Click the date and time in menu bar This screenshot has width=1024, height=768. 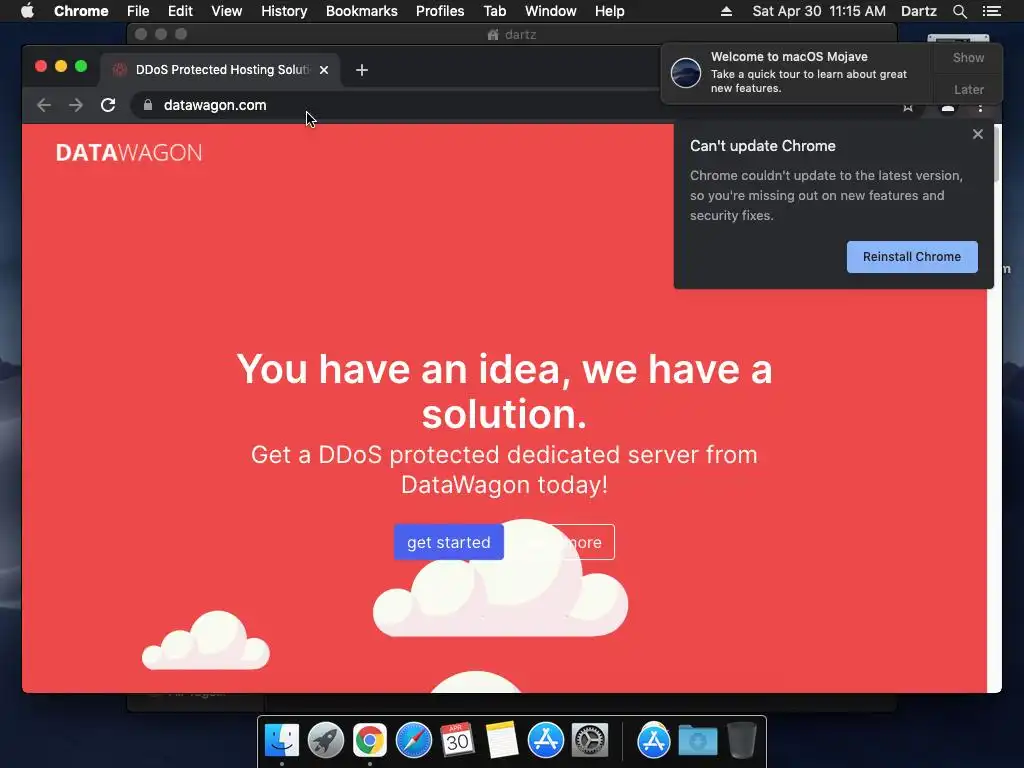click(819, 11)
